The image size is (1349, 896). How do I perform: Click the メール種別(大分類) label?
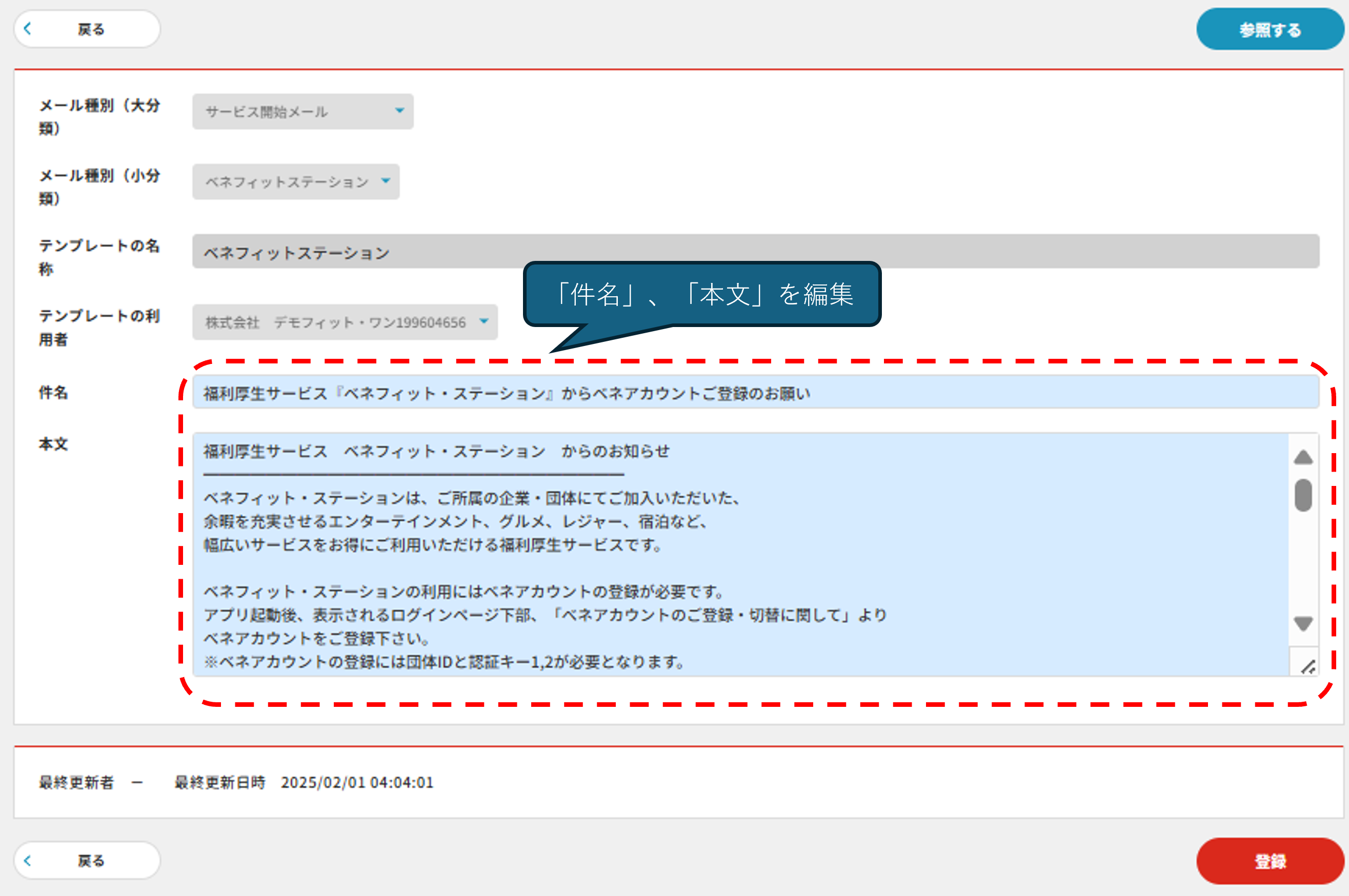99,116
